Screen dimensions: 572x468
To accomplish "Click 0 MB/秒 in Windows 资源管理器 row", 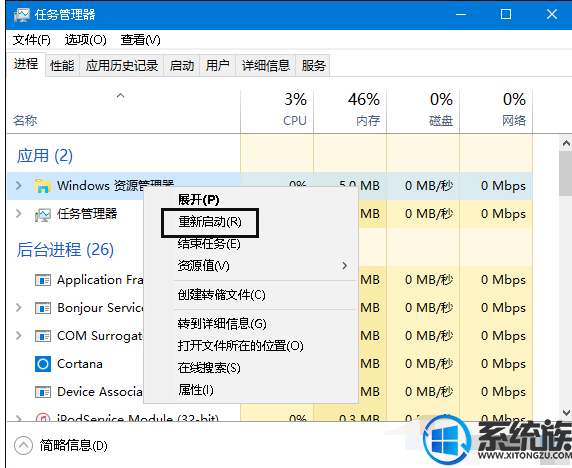I will pyautogui.click(x=429, y=186).
